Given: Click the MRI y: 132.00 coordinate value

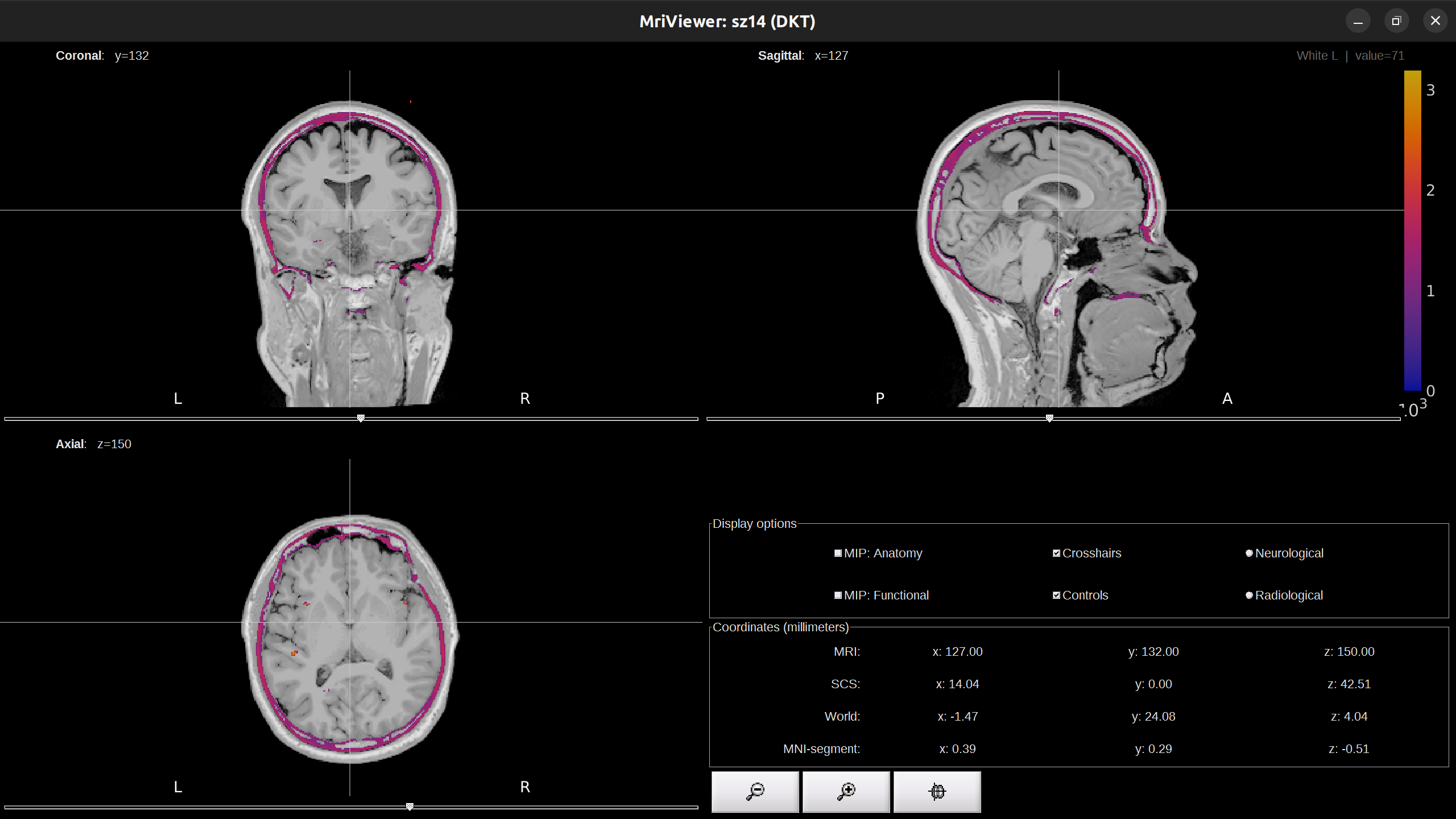Looking at the screenshot, I should click(1153, 651).
